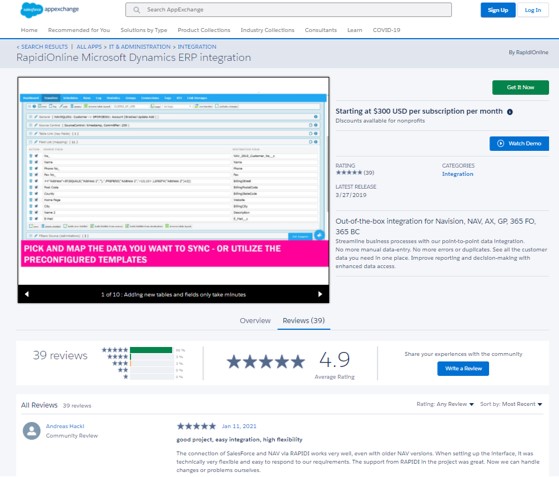Screen dimensions: 559x477
Task: Click Andreas Hackl's avatar icon
Action: pos(32,431)
